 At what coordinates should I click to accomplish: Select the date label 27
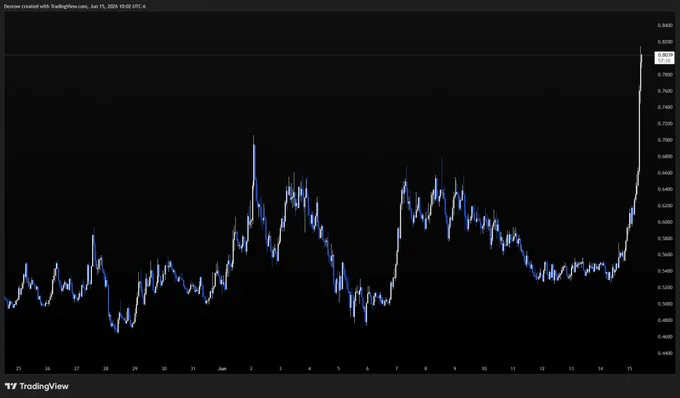pyautogui.click(x=76, y=369)
